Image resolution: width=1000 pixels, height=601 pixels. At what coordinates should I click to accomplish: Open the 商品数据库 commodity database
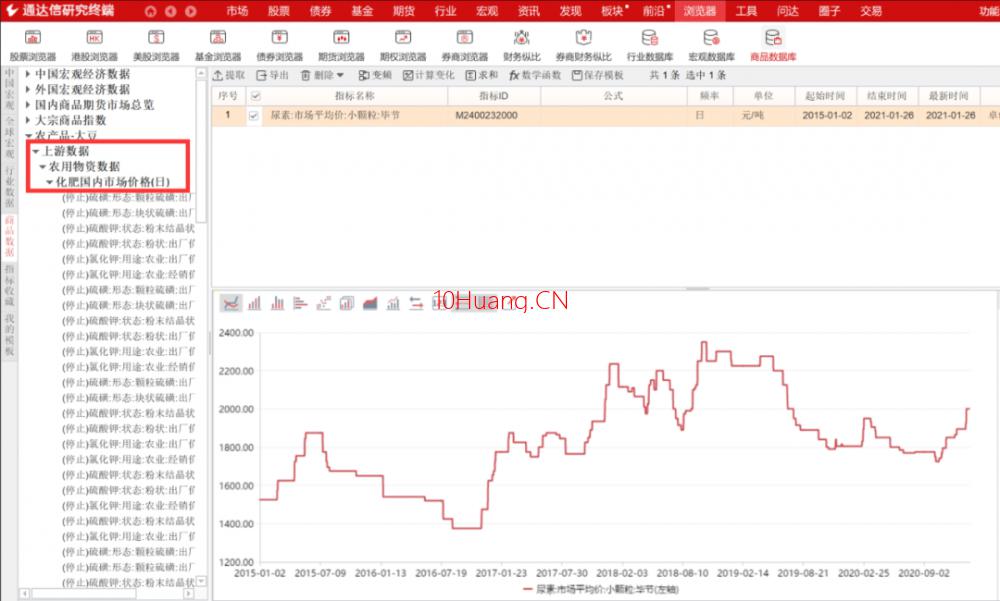pyautogui.click(x=773, y=45)
